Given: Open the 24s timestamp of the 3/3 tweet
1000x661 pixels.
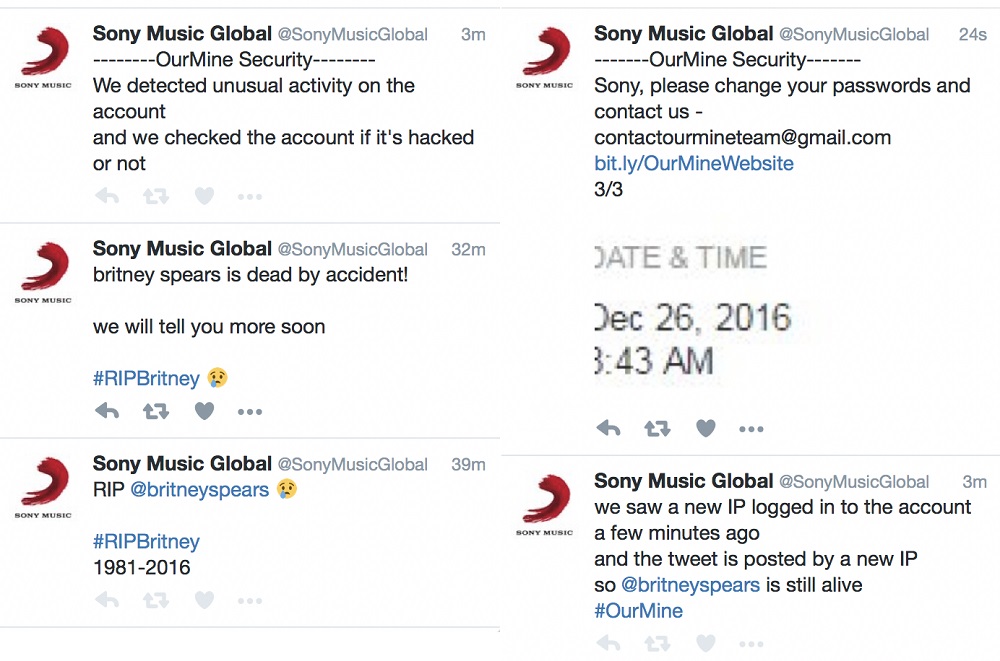Looking at the screenshot, I should (973, 34).
